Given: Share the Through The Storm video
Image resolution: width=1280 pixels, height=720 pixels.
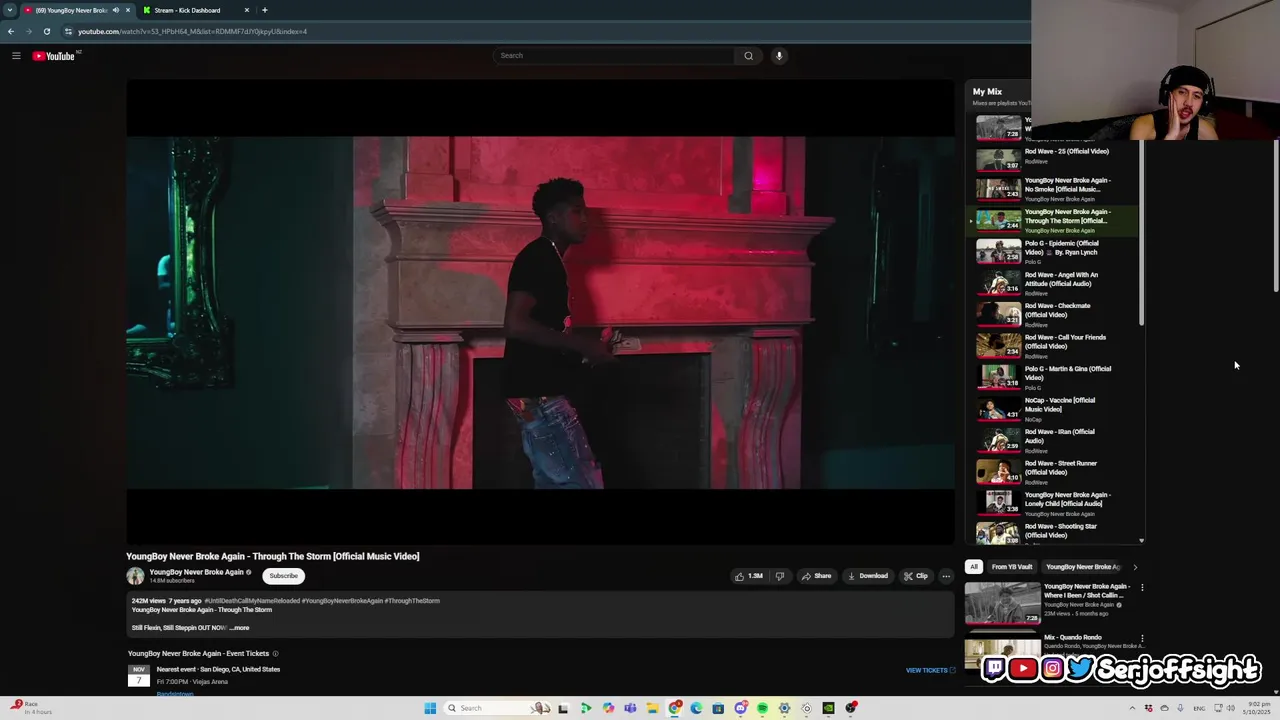Looking at the screenshot, I should point(817,576).
